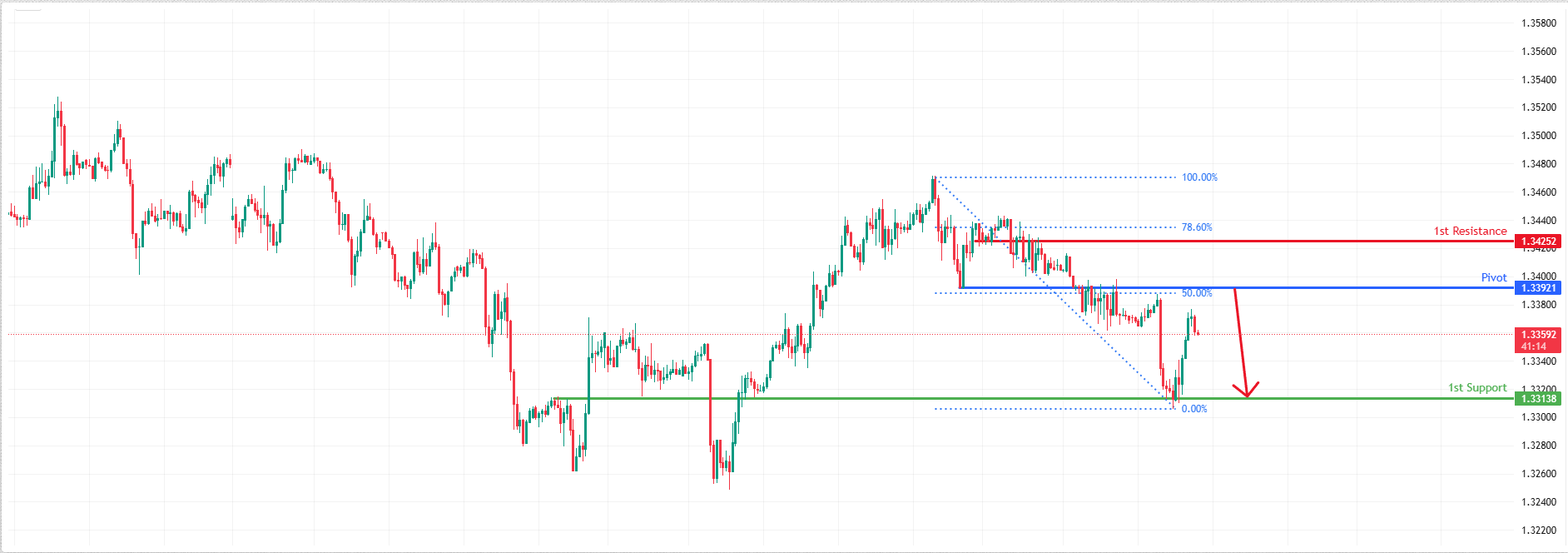Image resolution: width=1568 pixels, height=553 pixels.
Task: Select the current price 1.33592 label
Action: pyautogui.click(x=1538, y=335)
